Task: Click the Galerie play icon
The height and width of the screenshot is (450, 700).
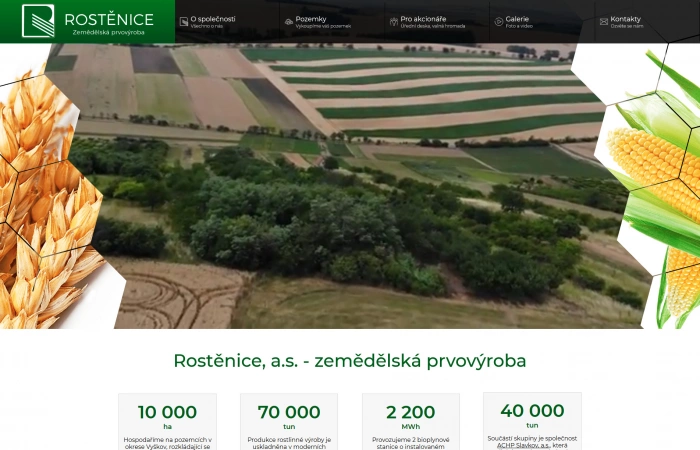Action: 499,21
